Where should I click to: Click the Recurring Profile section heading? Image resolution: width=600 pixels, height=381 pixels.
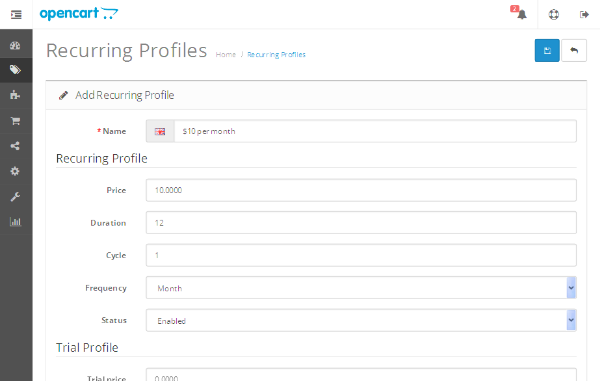pos(102,158)
